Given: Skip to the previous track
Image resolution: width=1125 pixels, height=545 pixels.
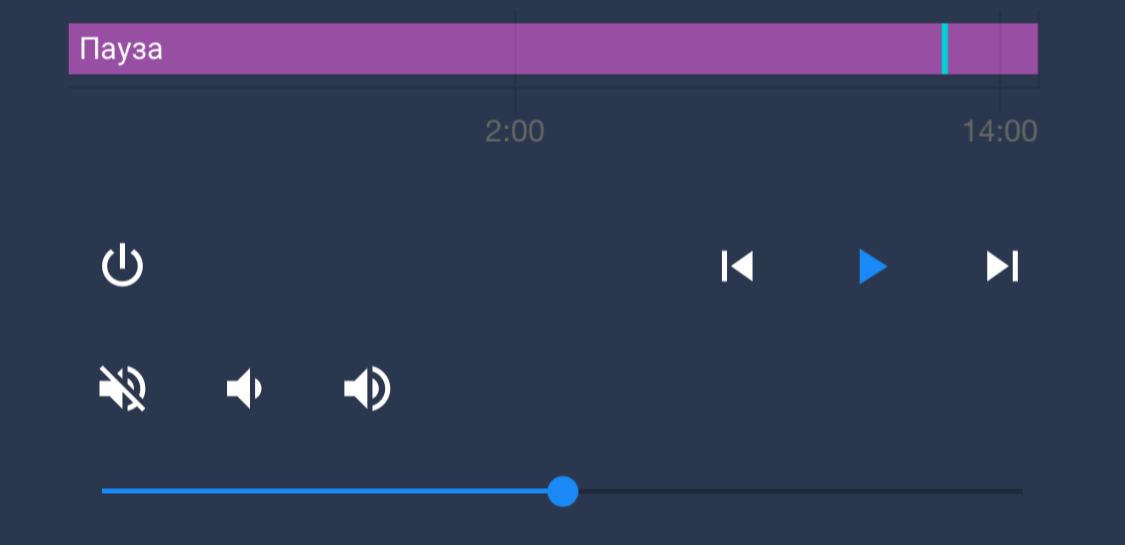Looking at the screenshot, I should click(x=737, y=266).
